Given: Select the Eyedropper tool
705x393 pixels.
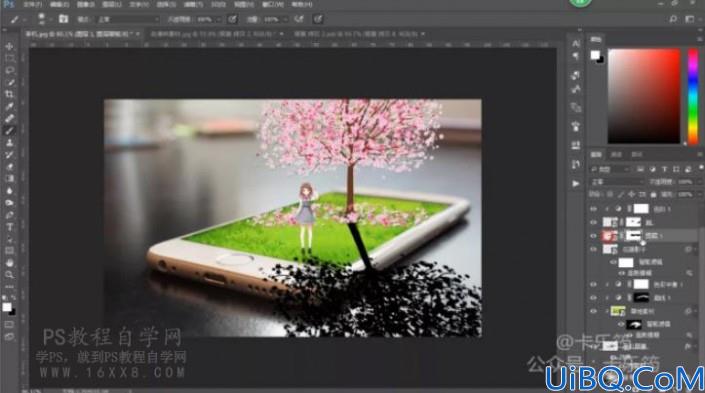Looking at the screenshot, I should [x=9, y=107].
